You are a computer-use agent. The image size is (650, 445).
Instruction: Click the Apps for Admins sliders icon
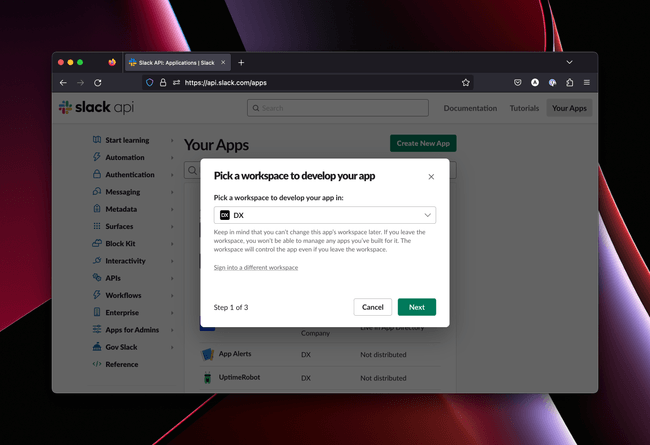(97, 329)
